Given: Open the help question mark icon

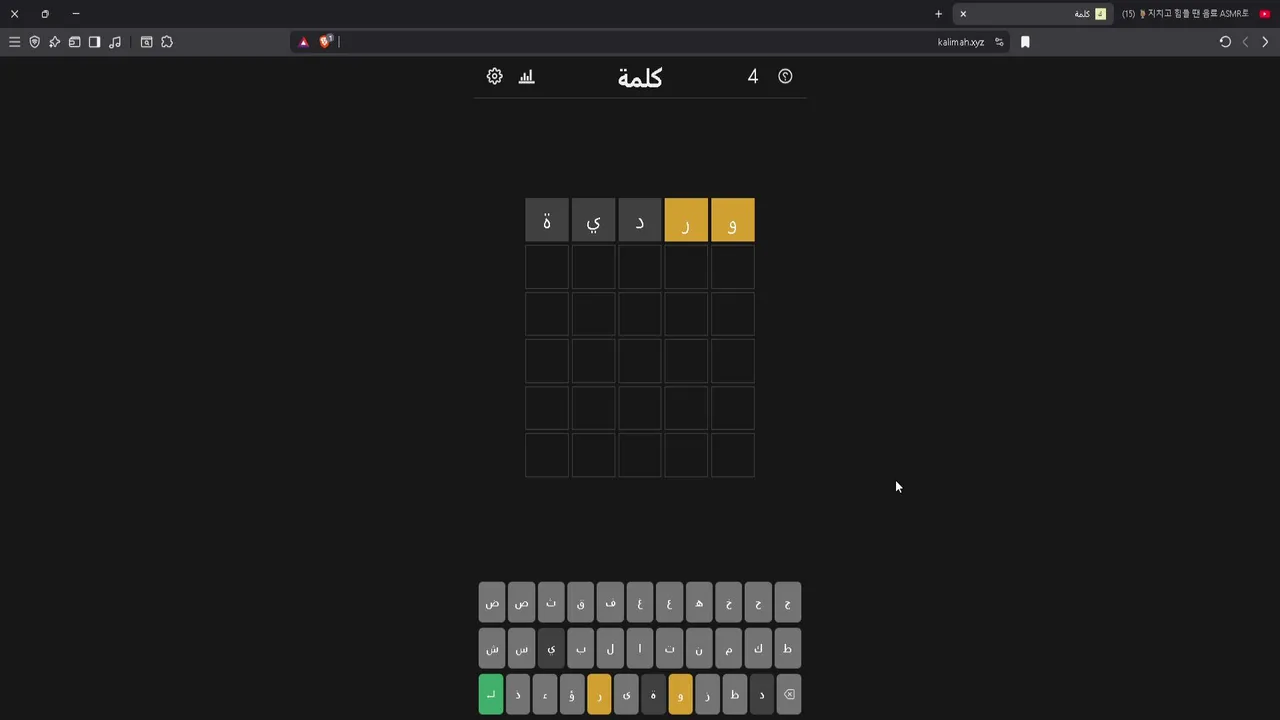Looking at the screenshot, I should (x=785, y=76).
